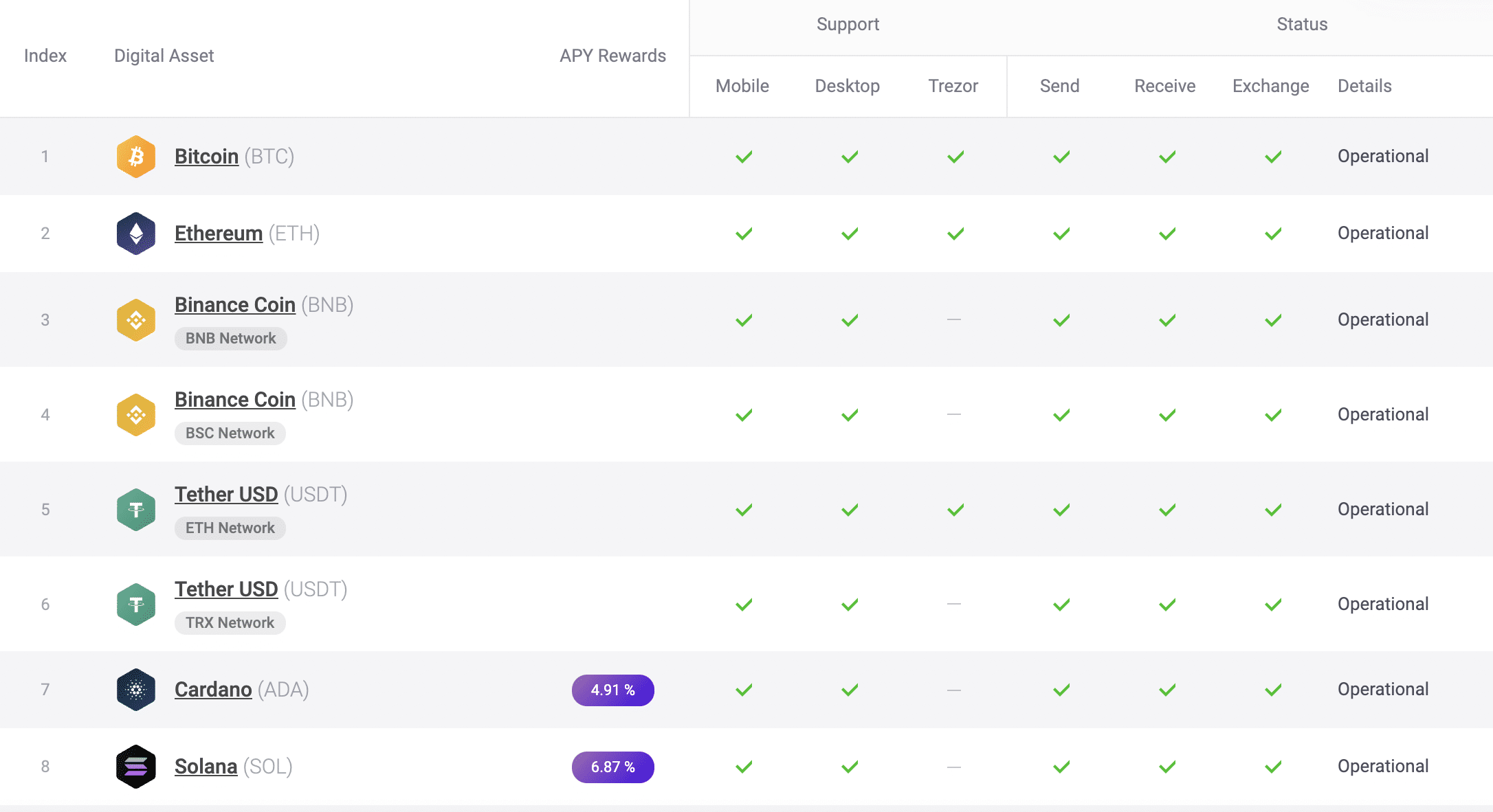Click the Bitcoin hexagon logo icon

tap(136, 157)
